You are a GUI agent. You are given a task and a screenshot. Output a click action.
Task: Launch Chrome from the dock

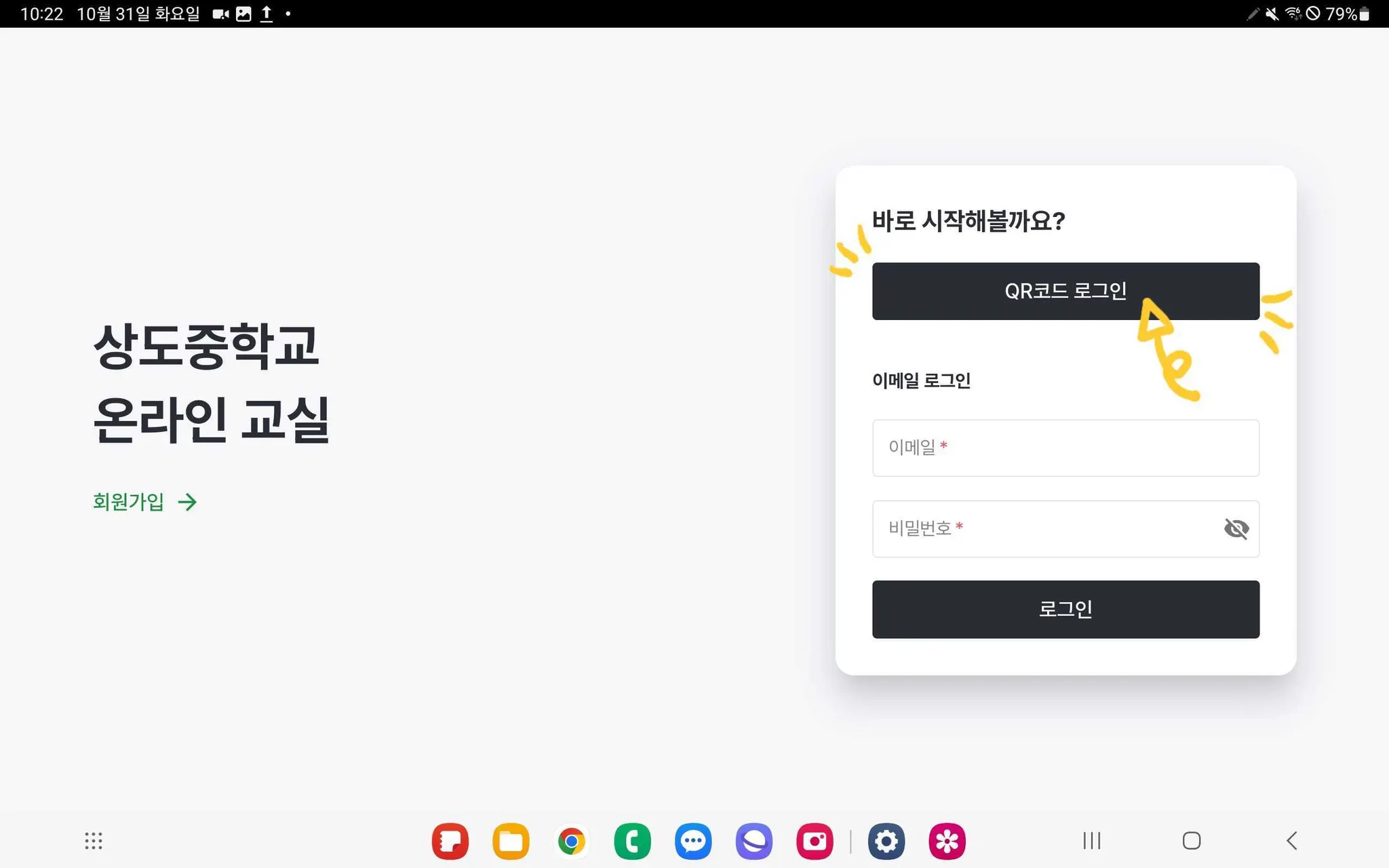click(572, 841)
